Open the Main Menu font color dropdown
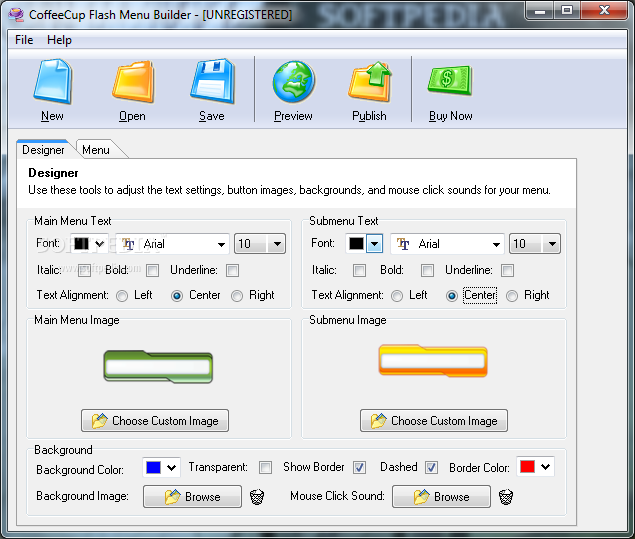The height and width of the screenshot is (539, 635). (x=100, y=244)
